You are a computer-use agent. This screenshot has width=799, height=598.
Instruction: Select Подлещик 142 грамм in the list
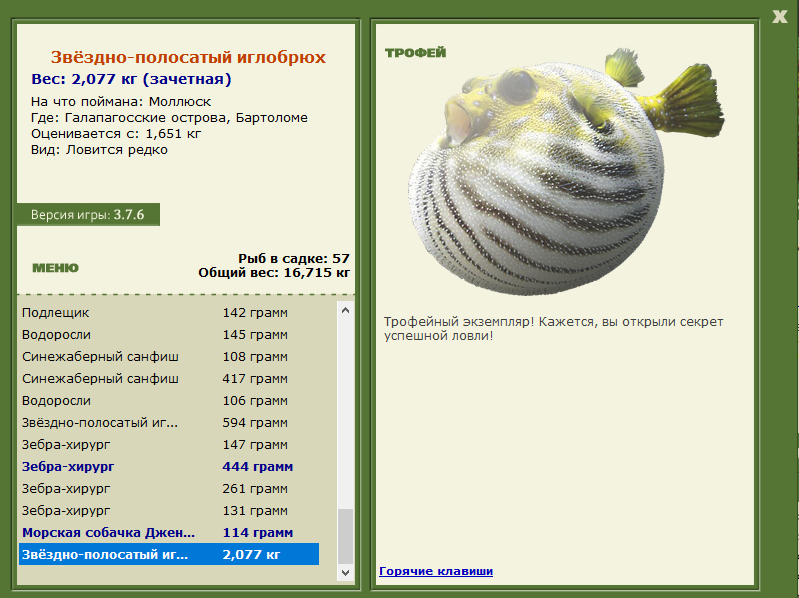point(169,313)
